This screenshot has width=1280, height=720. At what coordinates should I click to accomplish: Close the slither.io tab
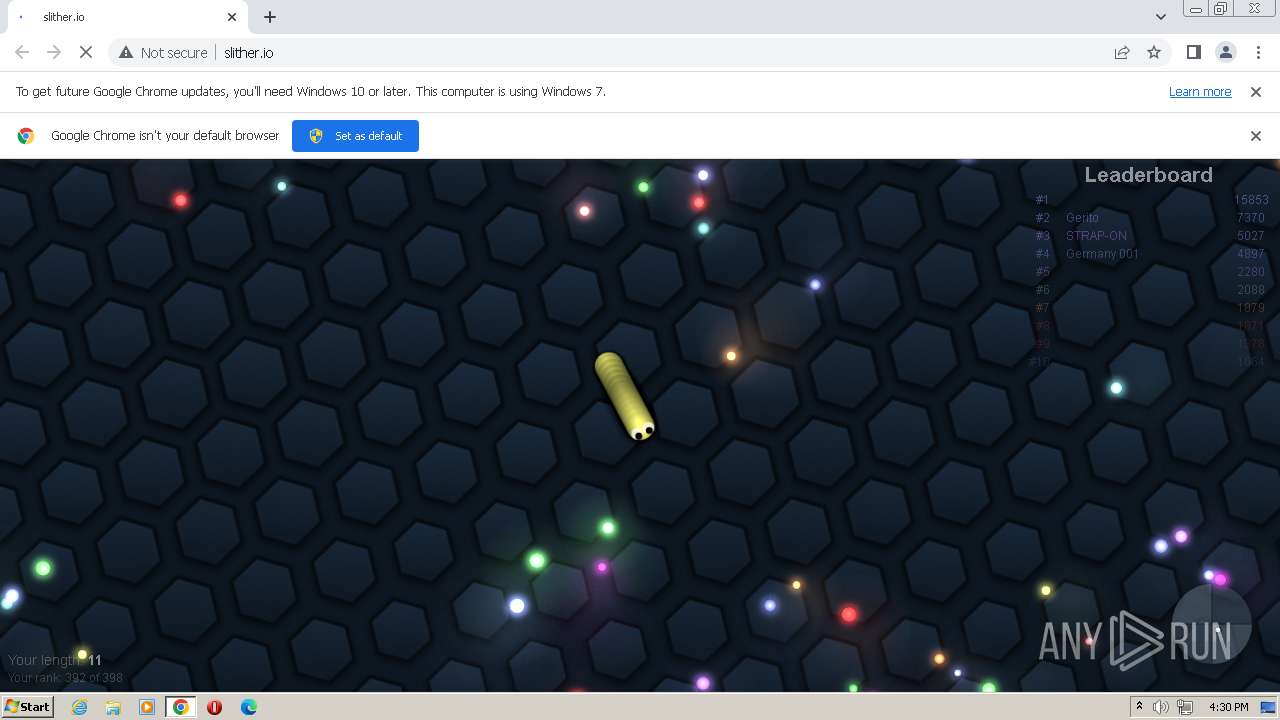tap(232, 17)
